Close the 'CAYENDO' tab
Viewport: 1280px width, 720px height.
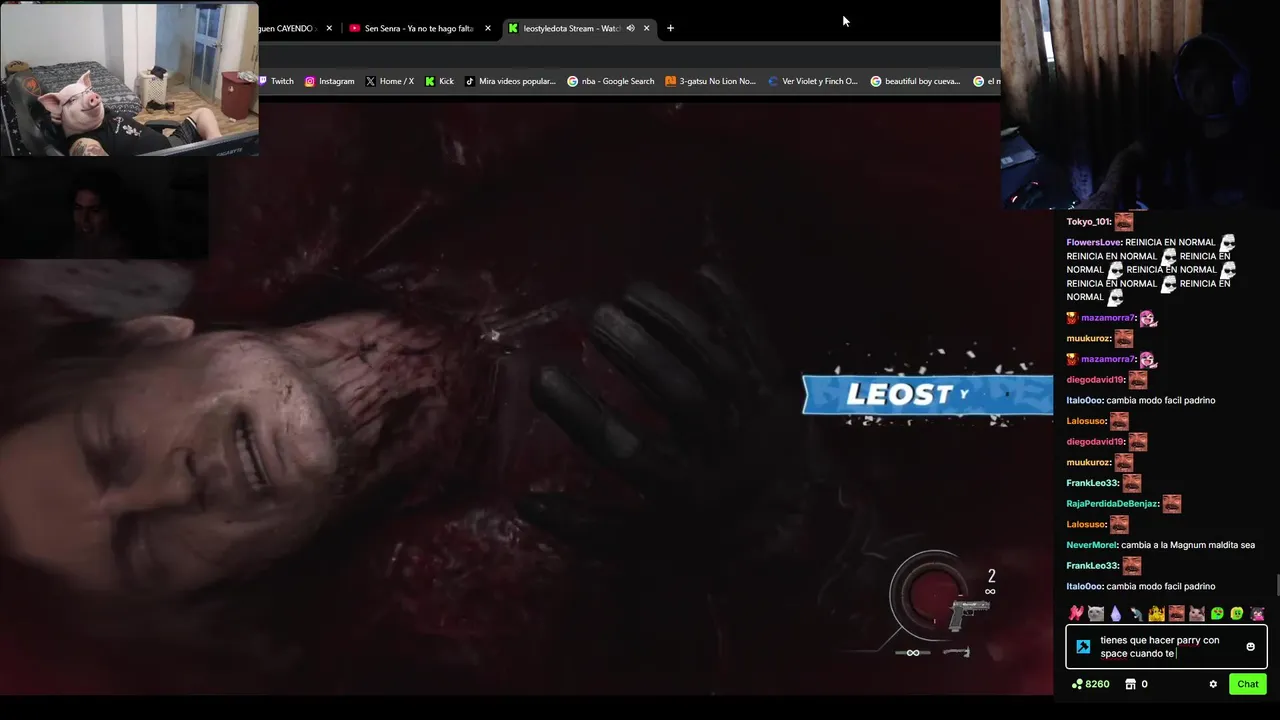click(329, 28)
